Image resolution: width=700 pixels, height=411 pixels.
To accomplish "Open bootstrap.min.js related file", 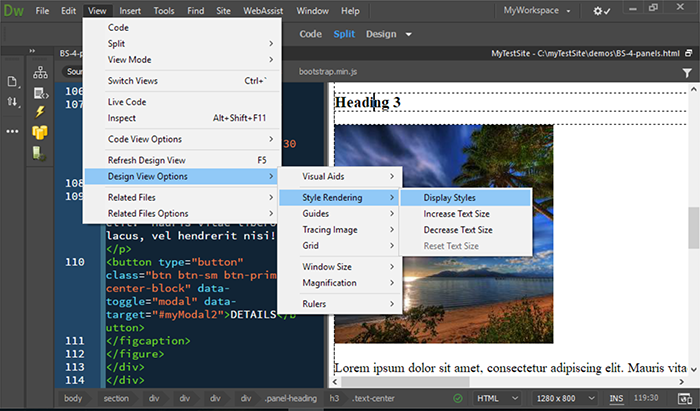I will point(328,72).
